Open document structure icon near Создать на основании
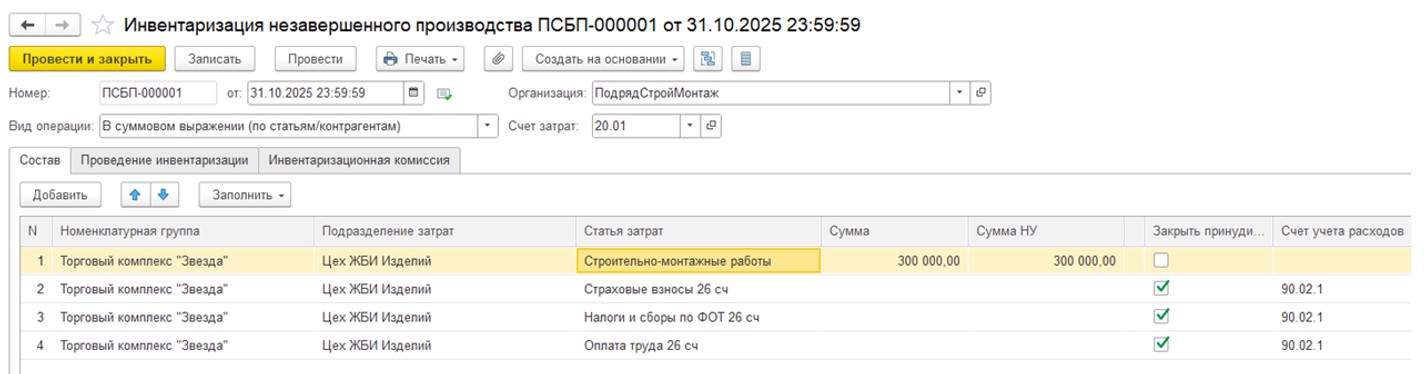1425x374 pixels. pos(709,59)
